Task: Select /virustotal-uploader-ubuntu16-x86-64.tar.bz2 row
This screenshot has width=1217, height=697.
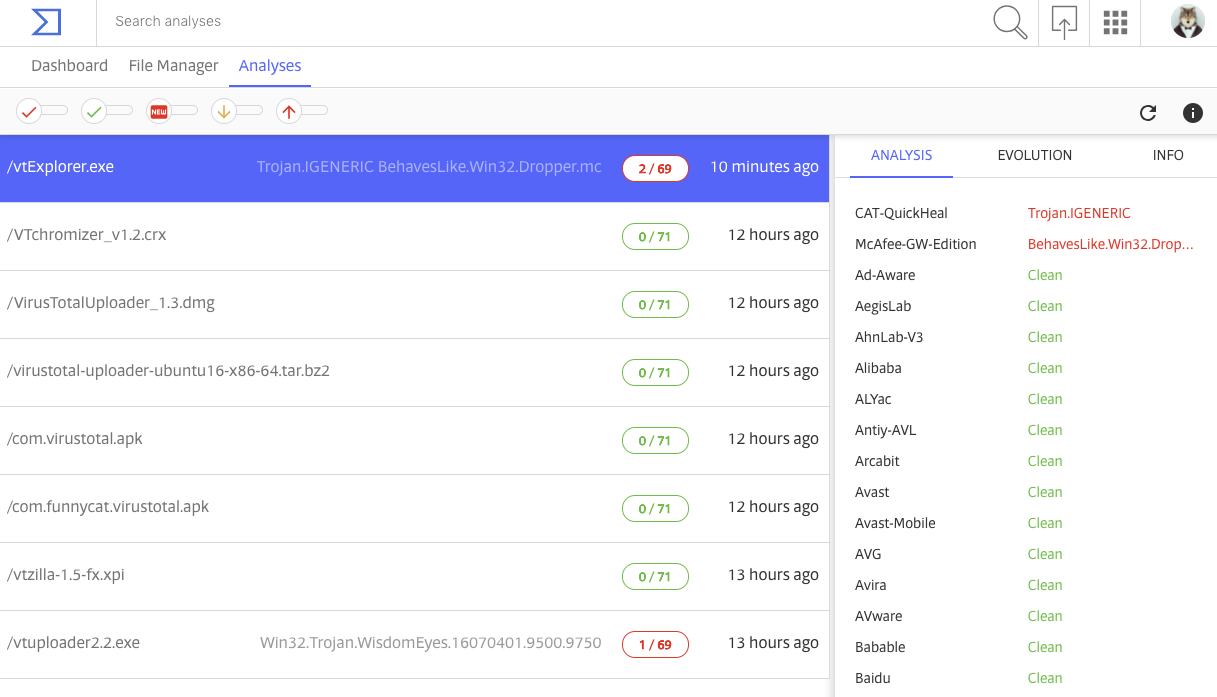Action: coord(415,372)
